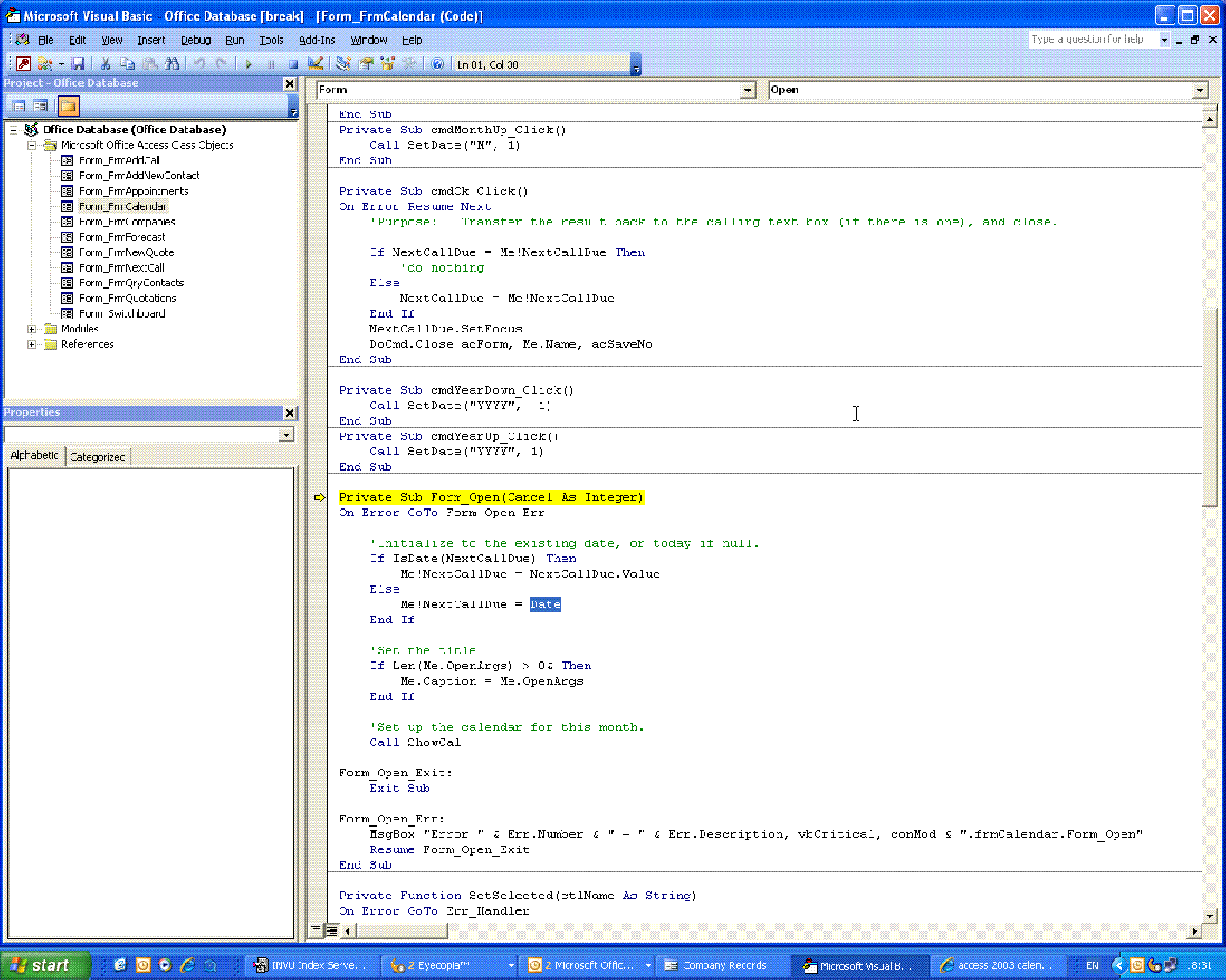Select Form_FrmCalendar in project tree
Screen dimensions: 1226x980
coord(123,206)
